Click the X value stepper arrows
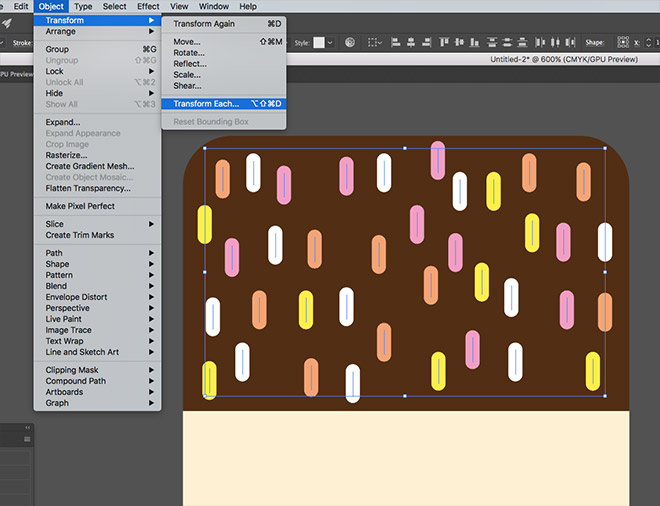Screen dimensions: 660x506 tap(648, 42)
